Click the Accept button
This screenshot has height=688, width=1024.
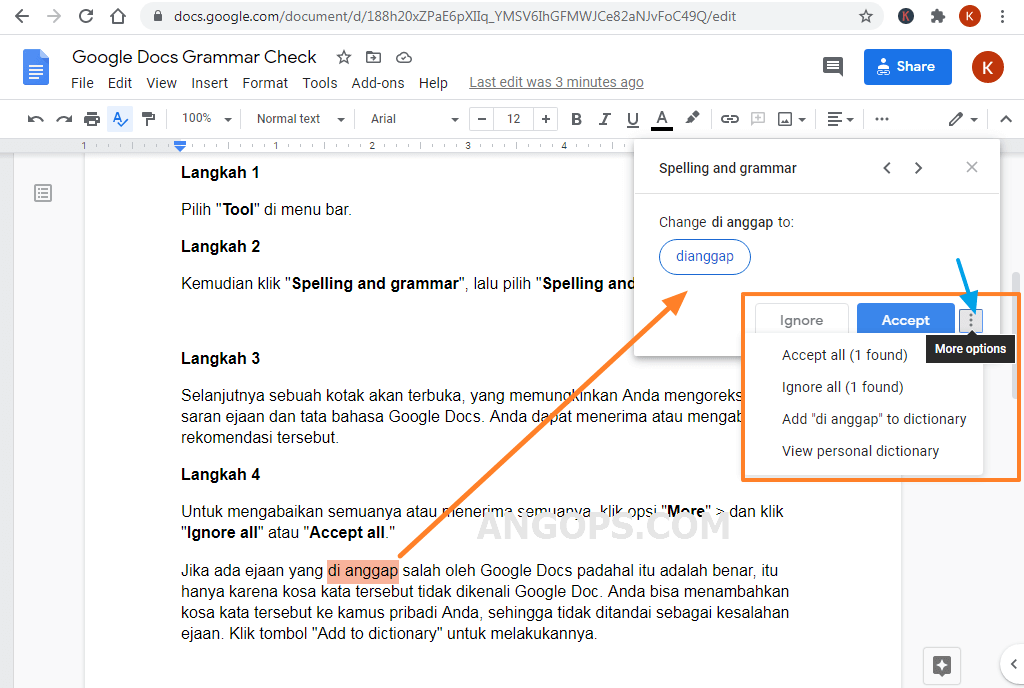point(905,320)
